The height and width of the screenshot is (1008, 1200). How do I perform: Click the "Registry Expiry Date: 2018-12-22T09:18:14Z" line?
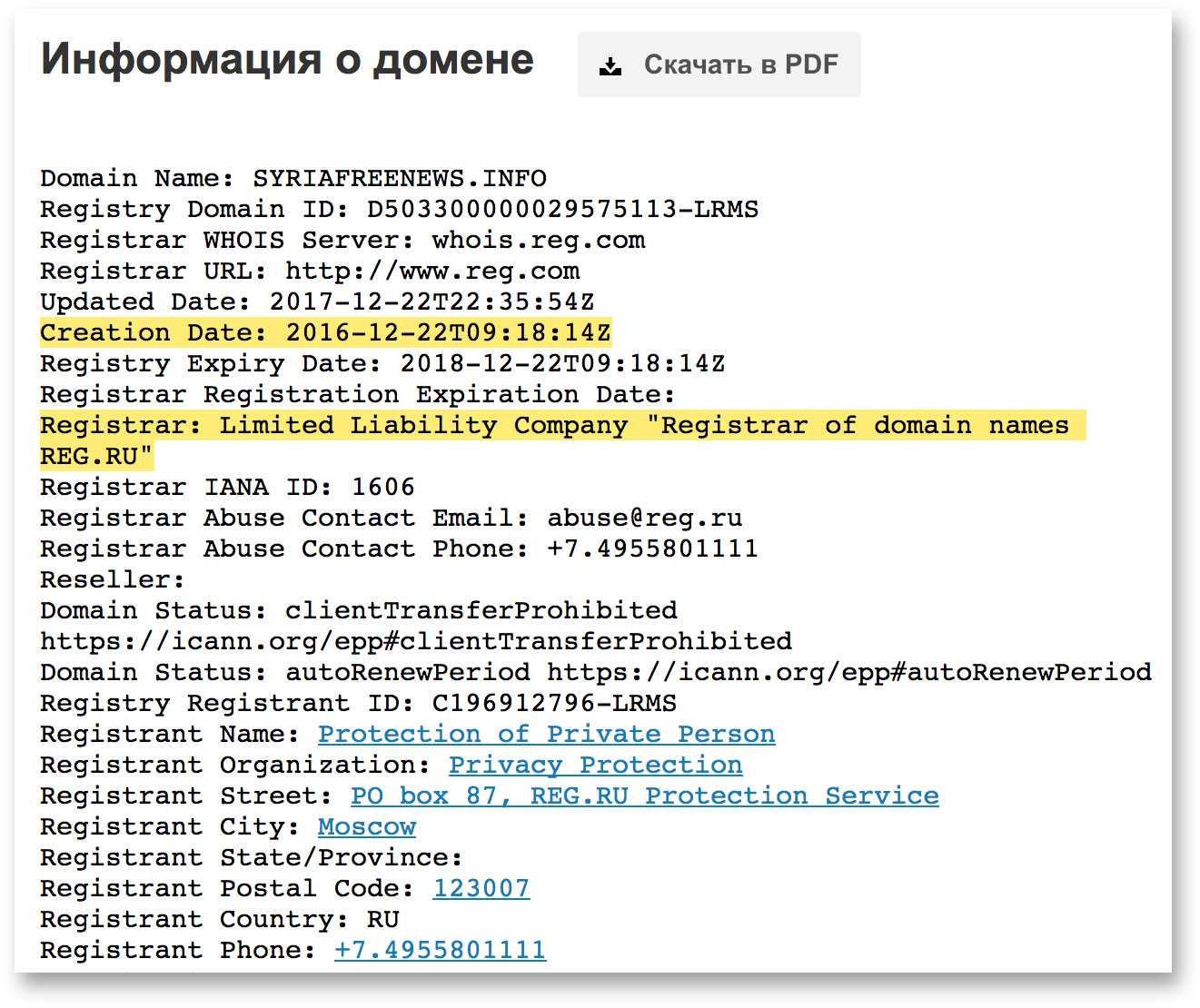tap(382, 363)
